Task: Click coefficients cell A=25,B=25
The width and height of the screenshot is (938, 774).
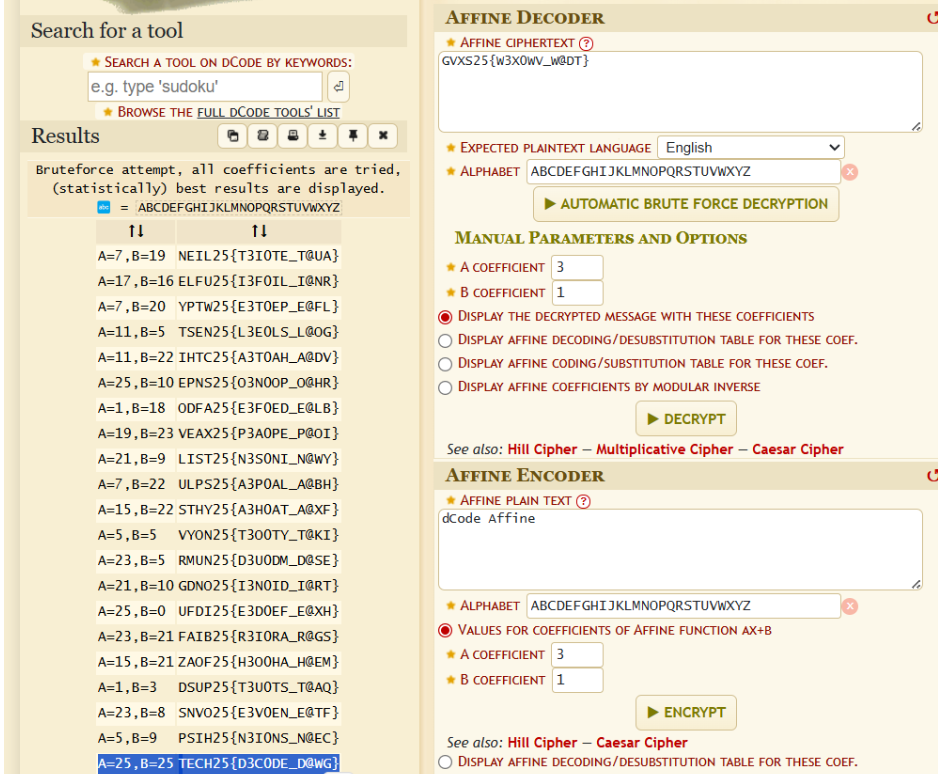Action: point(136,763)
